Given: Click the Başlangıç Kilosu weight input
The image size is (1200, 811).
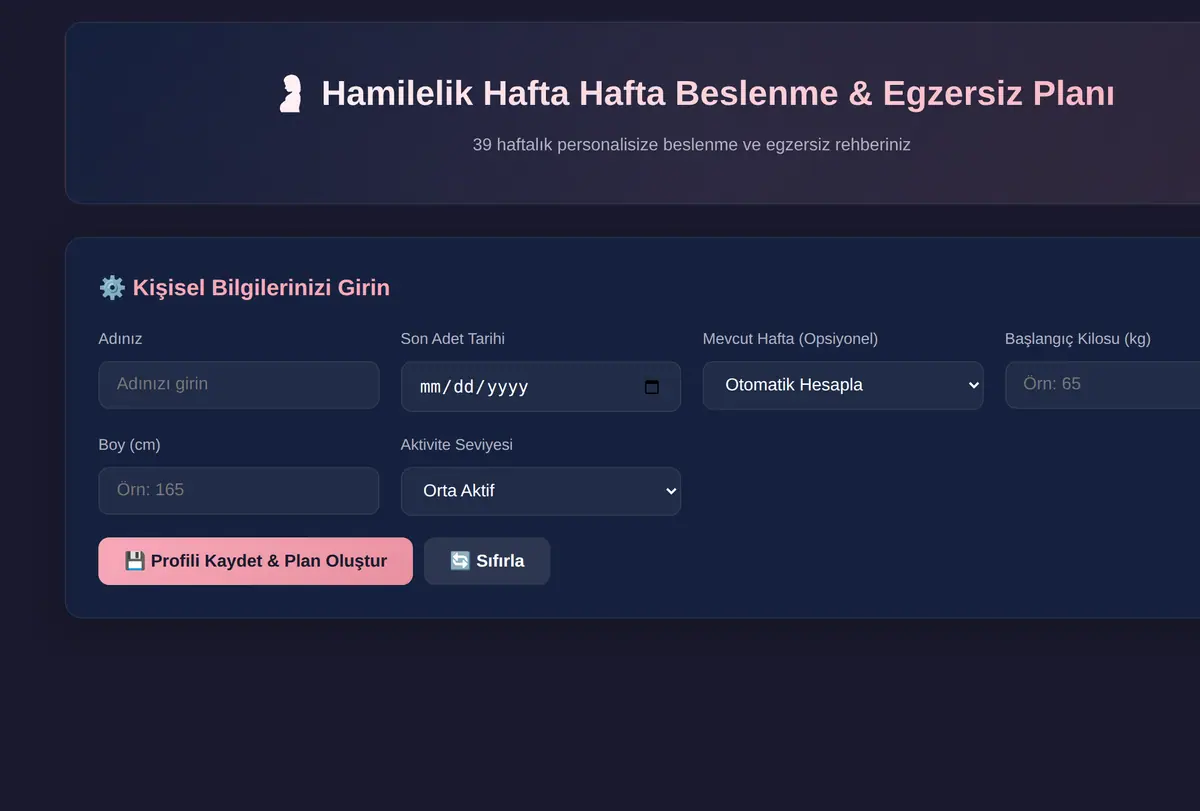Looking at the screenshot, I should click(1102, 385).
